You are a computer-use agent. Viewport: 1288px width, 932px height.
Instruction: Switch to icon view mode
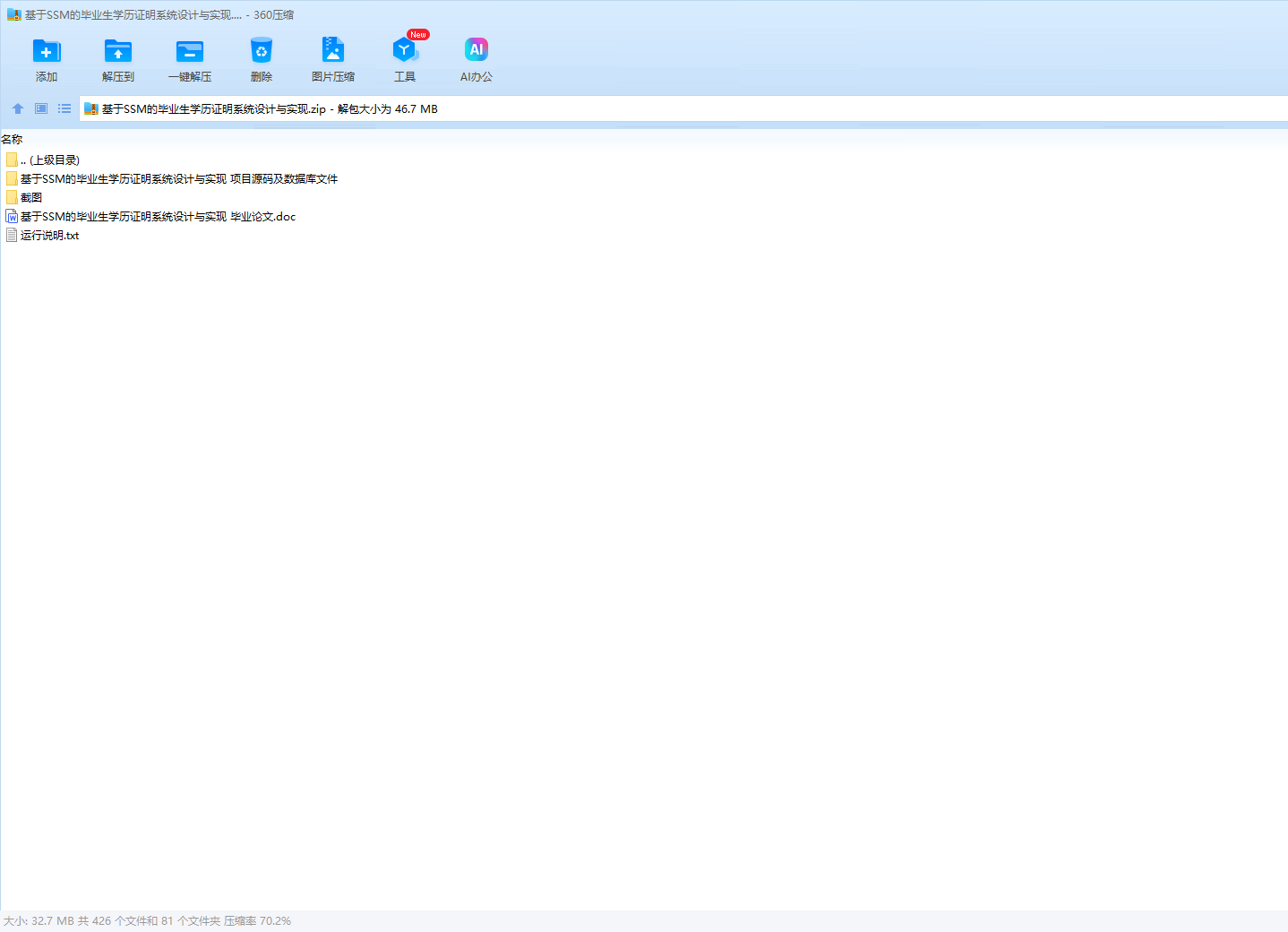[x=41, y=108]
